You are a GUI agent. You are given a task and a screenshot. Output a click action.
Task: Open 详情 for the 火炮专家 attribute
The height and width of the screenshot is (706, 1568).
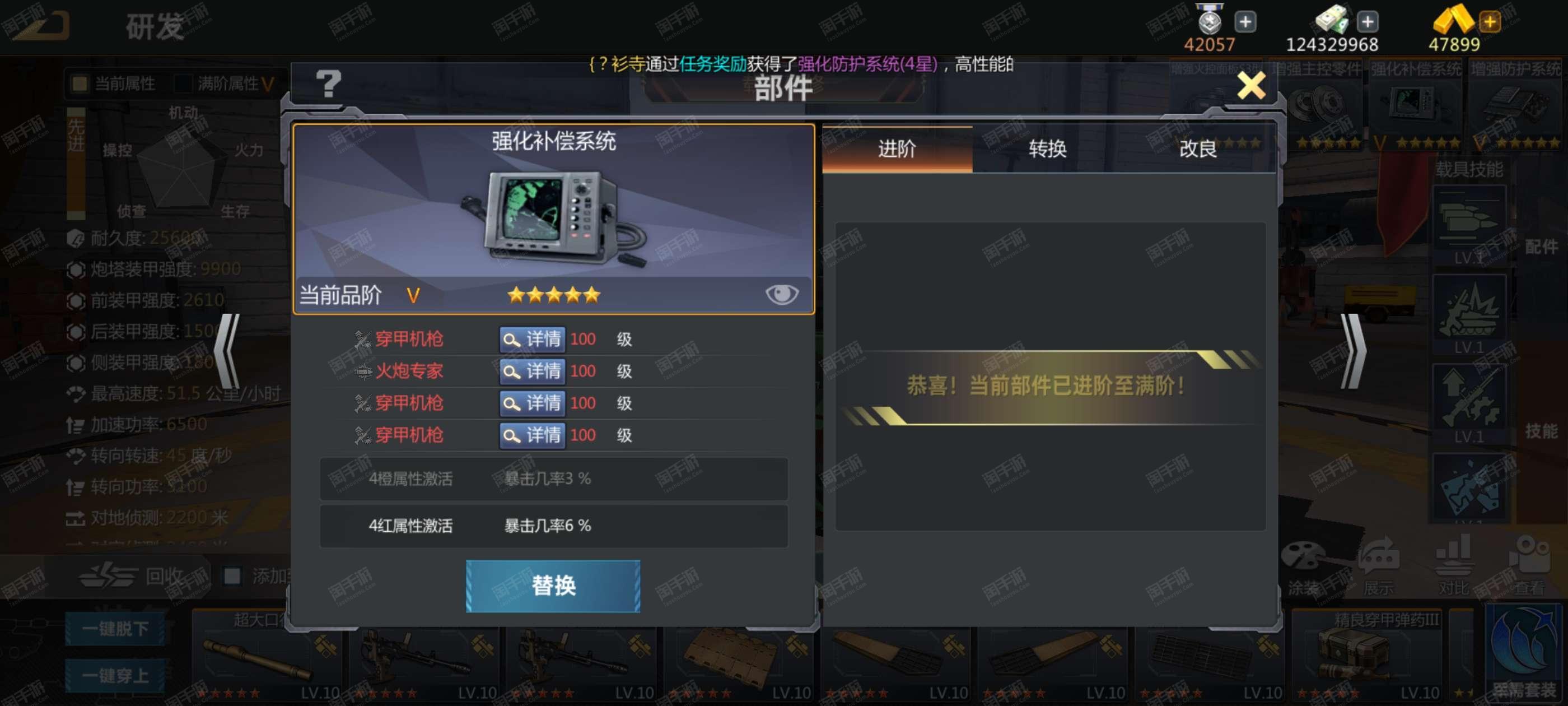532,371
